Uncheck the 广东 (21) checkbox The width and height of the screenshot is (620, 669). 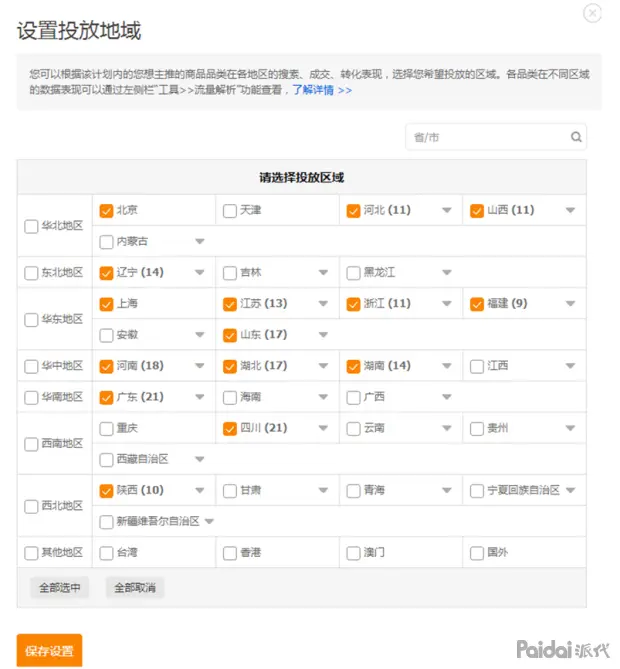pos(106,397)
